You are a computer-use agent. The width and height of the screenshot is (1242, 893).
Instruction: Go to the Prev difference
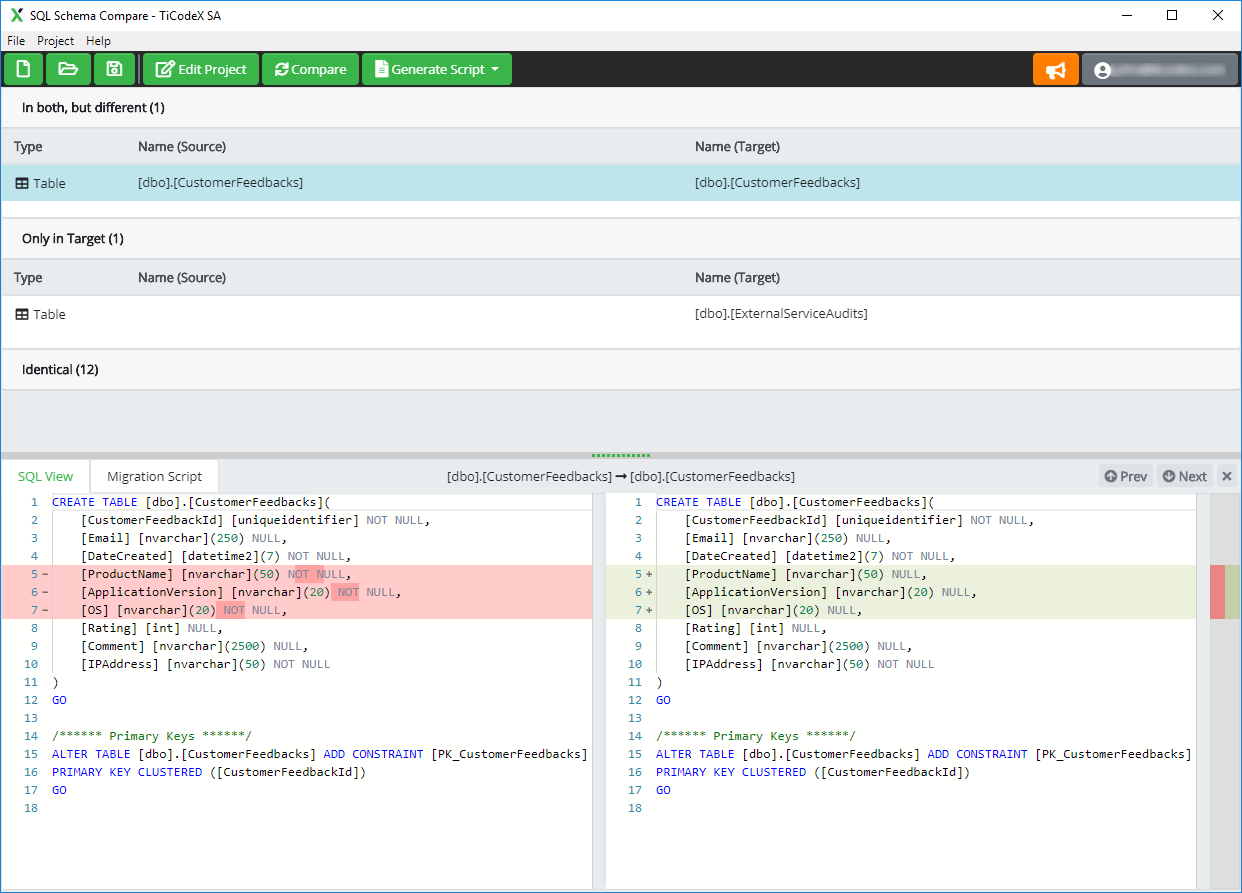[1126, 476]
